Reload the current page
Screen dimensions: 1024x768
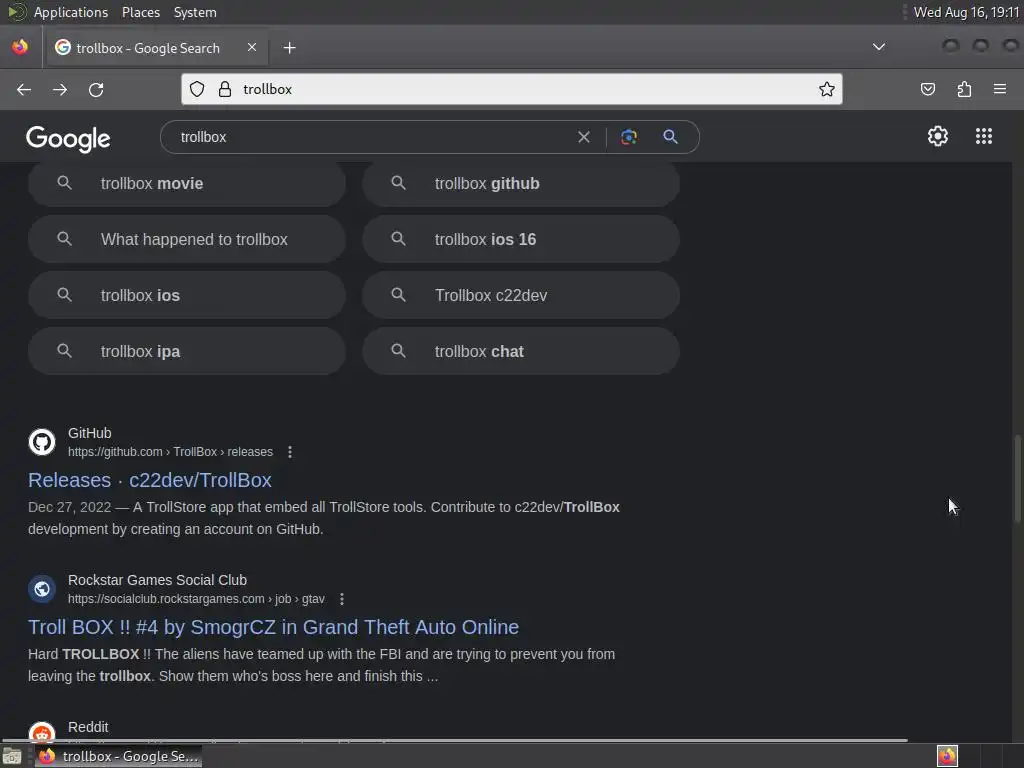coord(96,89)
